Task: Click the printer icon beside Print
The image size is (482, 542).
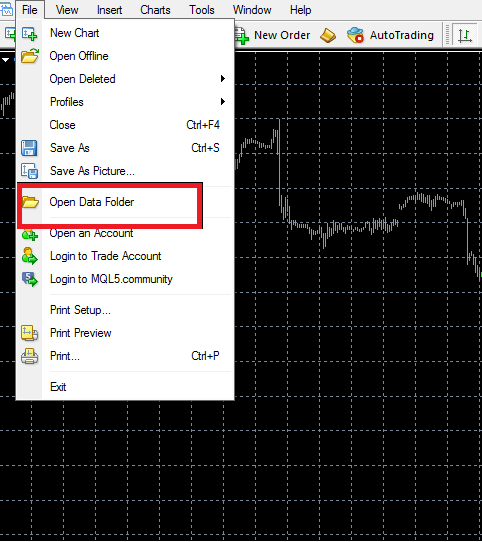Action: (29, 356)
